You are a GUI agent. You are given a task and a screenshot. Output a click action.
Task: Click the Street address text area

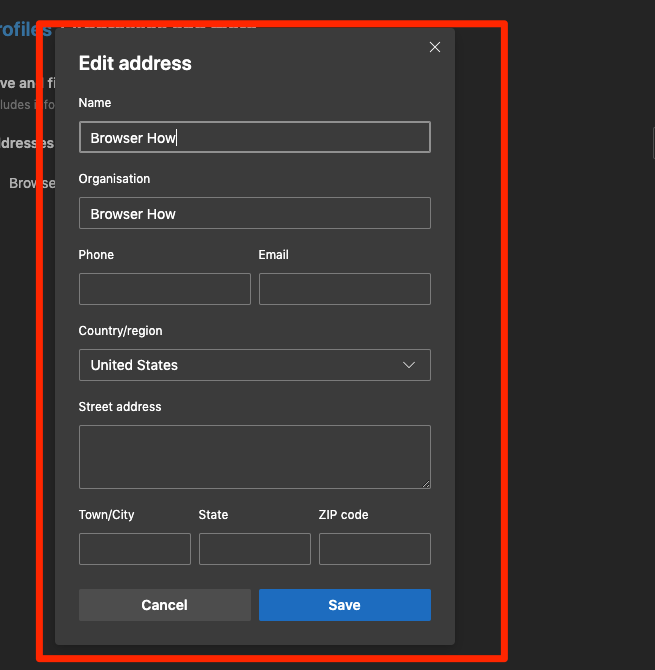255,457
